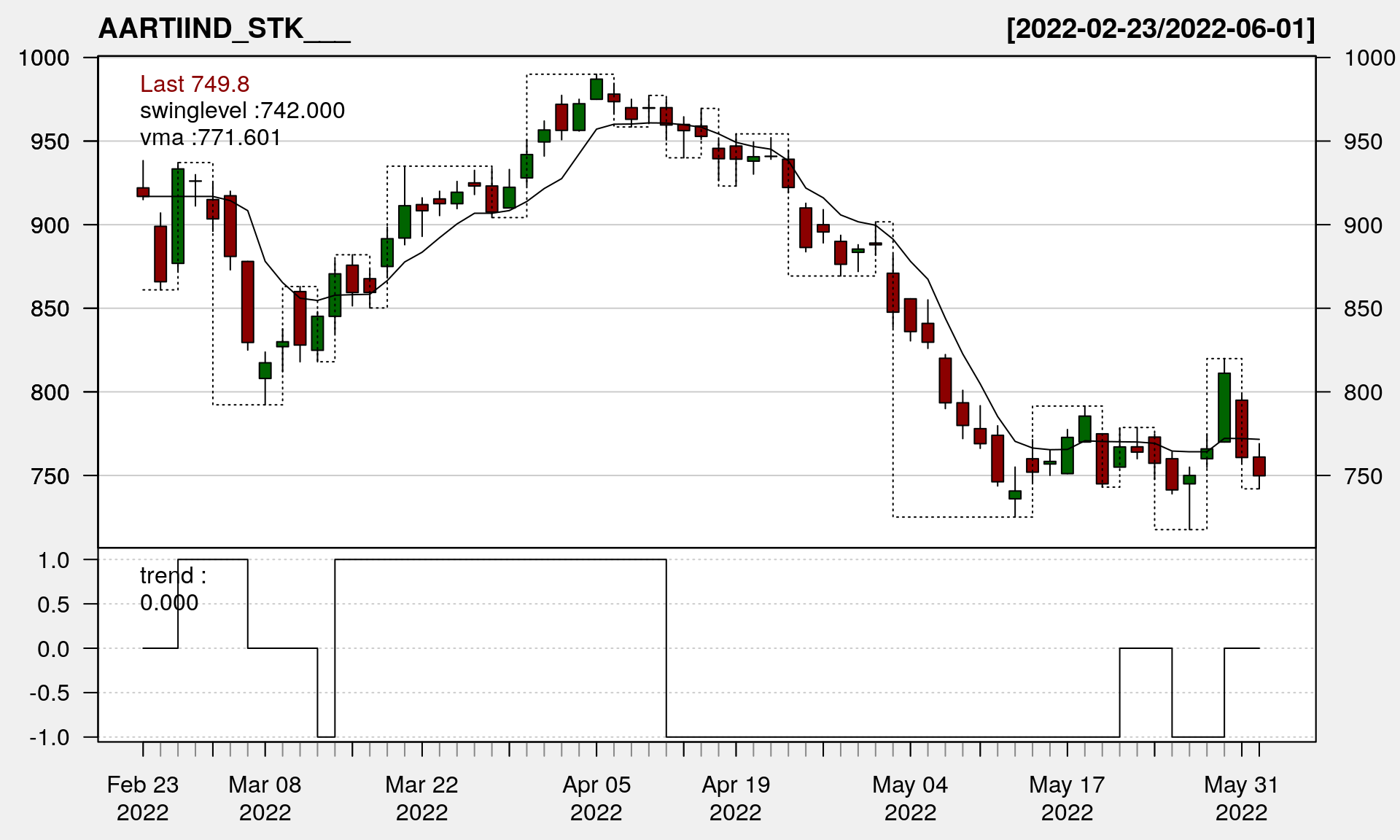Click the vma 771.601 label

[x=210, y=138]
